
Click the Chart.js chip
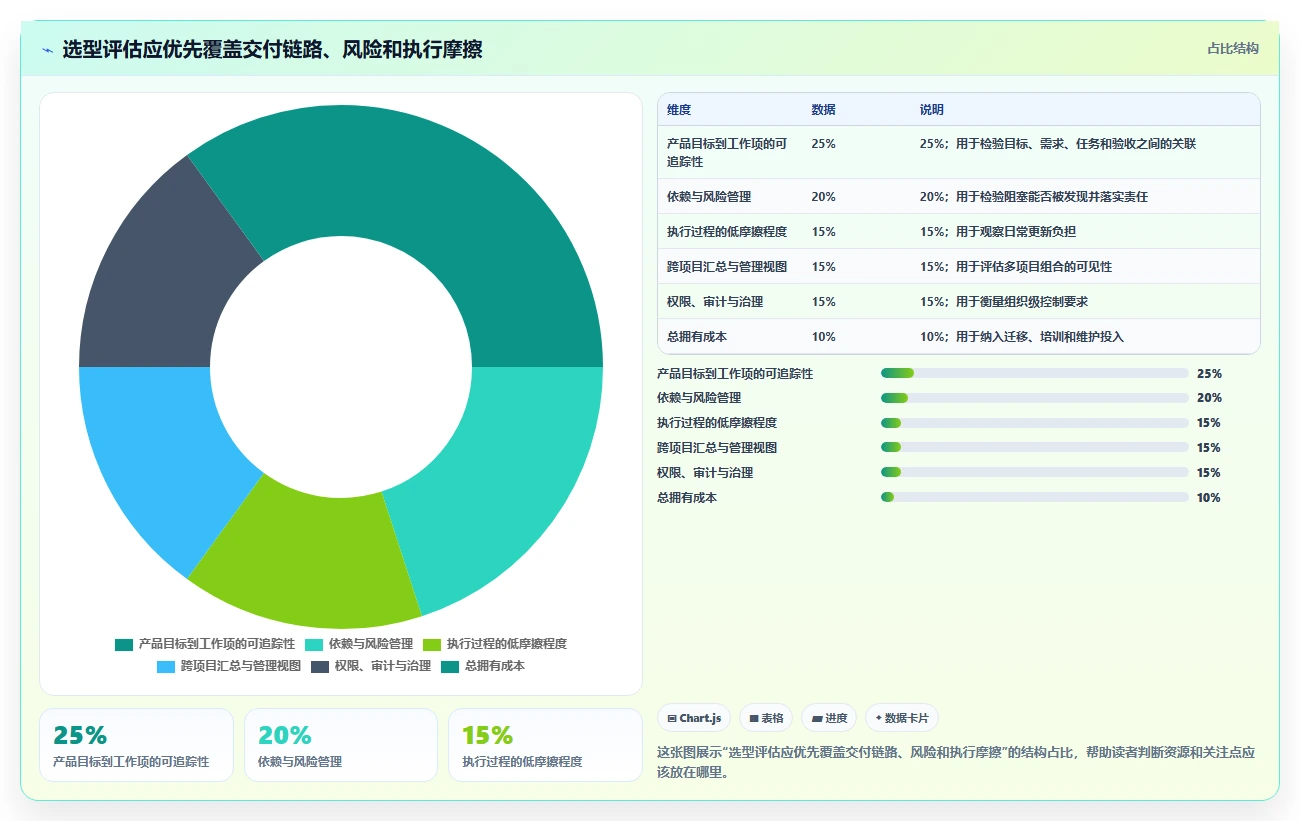coord(694,718)
